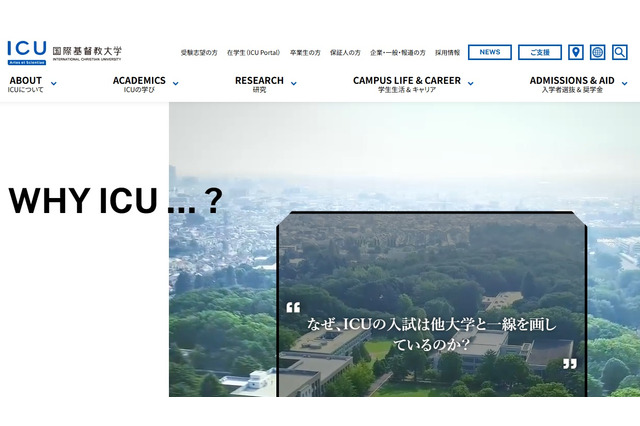
Task: Open the campus map location pin icon
Action: click(x=576, y=52)
